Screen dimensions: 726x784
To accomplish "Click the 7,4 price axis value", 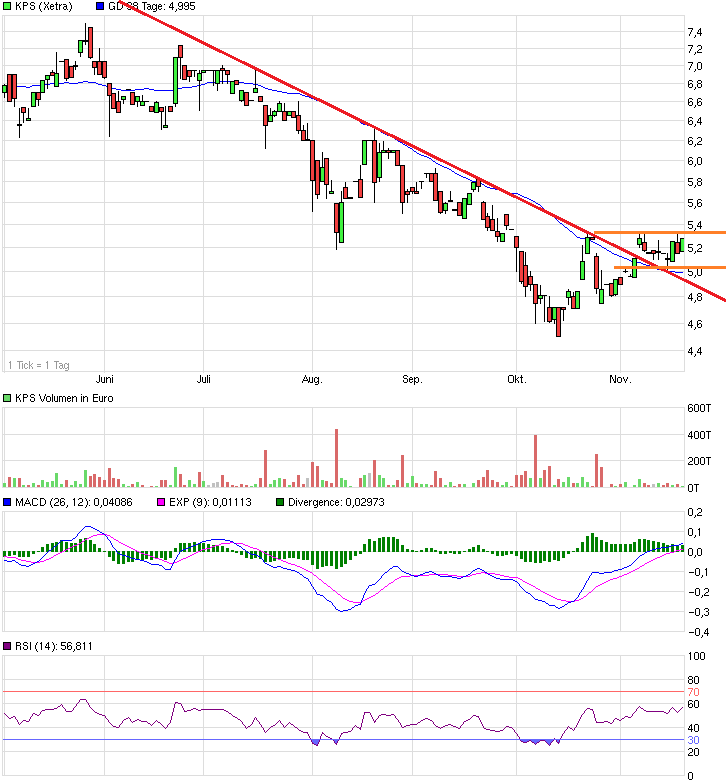I will tap(694, 32).
